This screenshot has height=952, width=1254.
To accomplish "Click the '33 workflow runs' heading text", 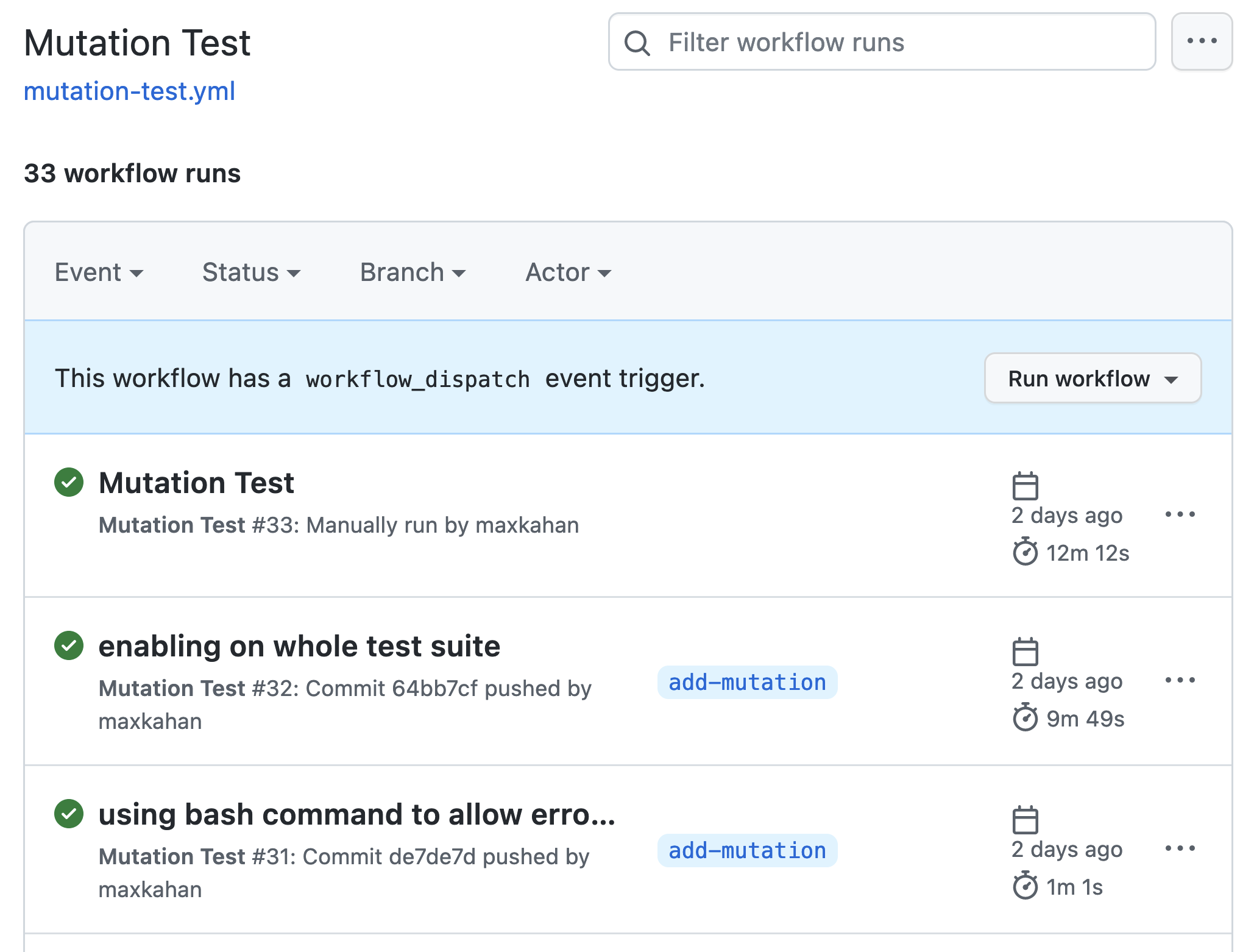I will [x=132, y=174].
